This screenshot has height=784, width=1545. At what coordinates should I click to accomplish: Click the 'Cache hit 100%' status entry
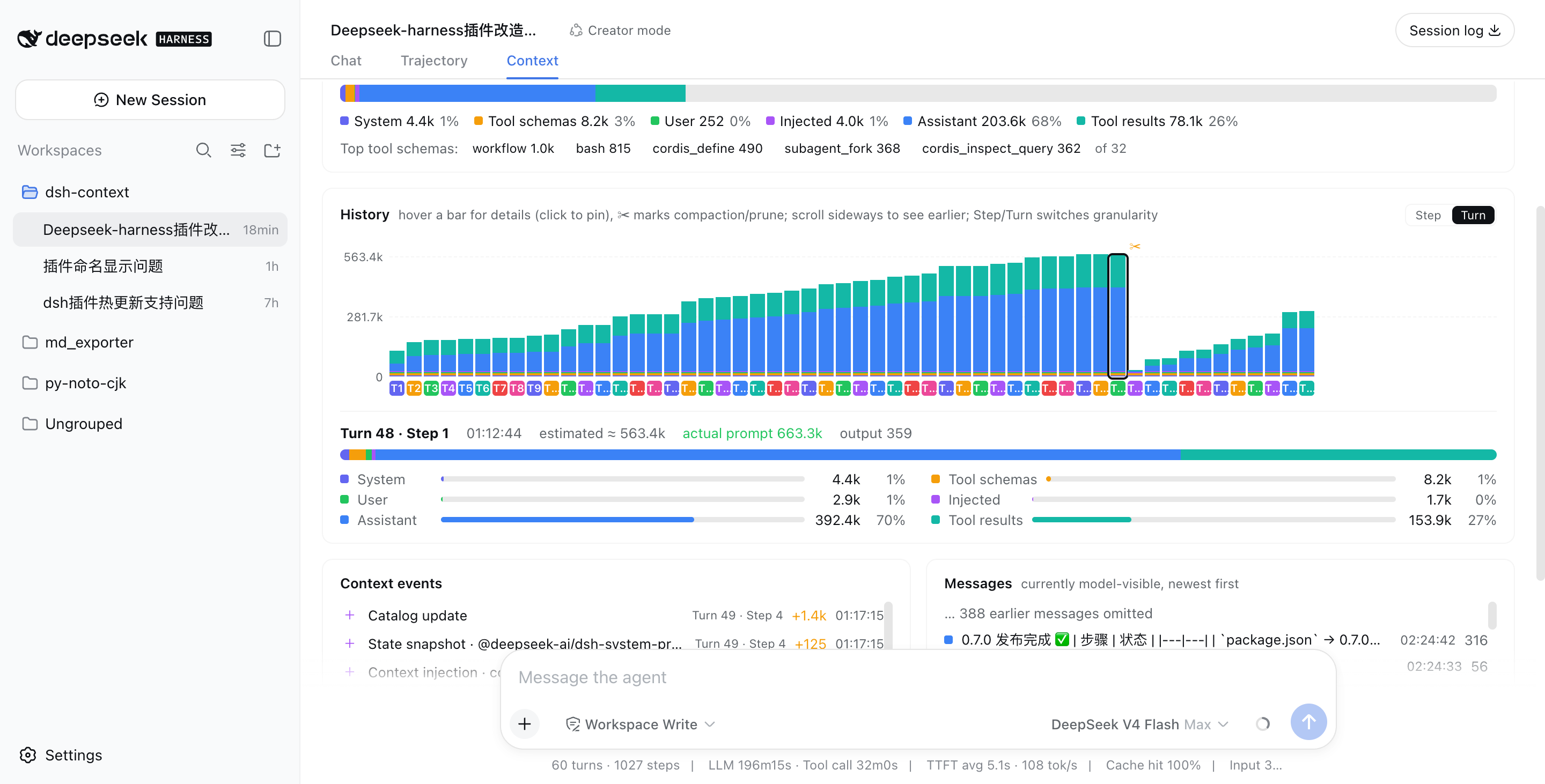coord(1153,765)
